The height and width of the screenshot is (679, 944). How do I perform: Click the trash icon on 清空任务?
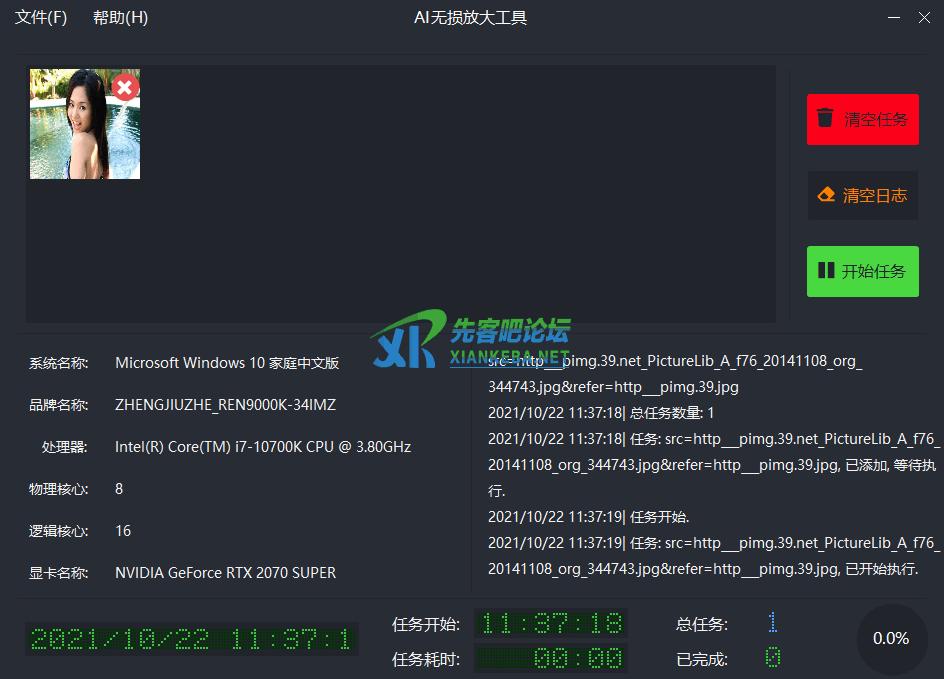click(825, 119)
